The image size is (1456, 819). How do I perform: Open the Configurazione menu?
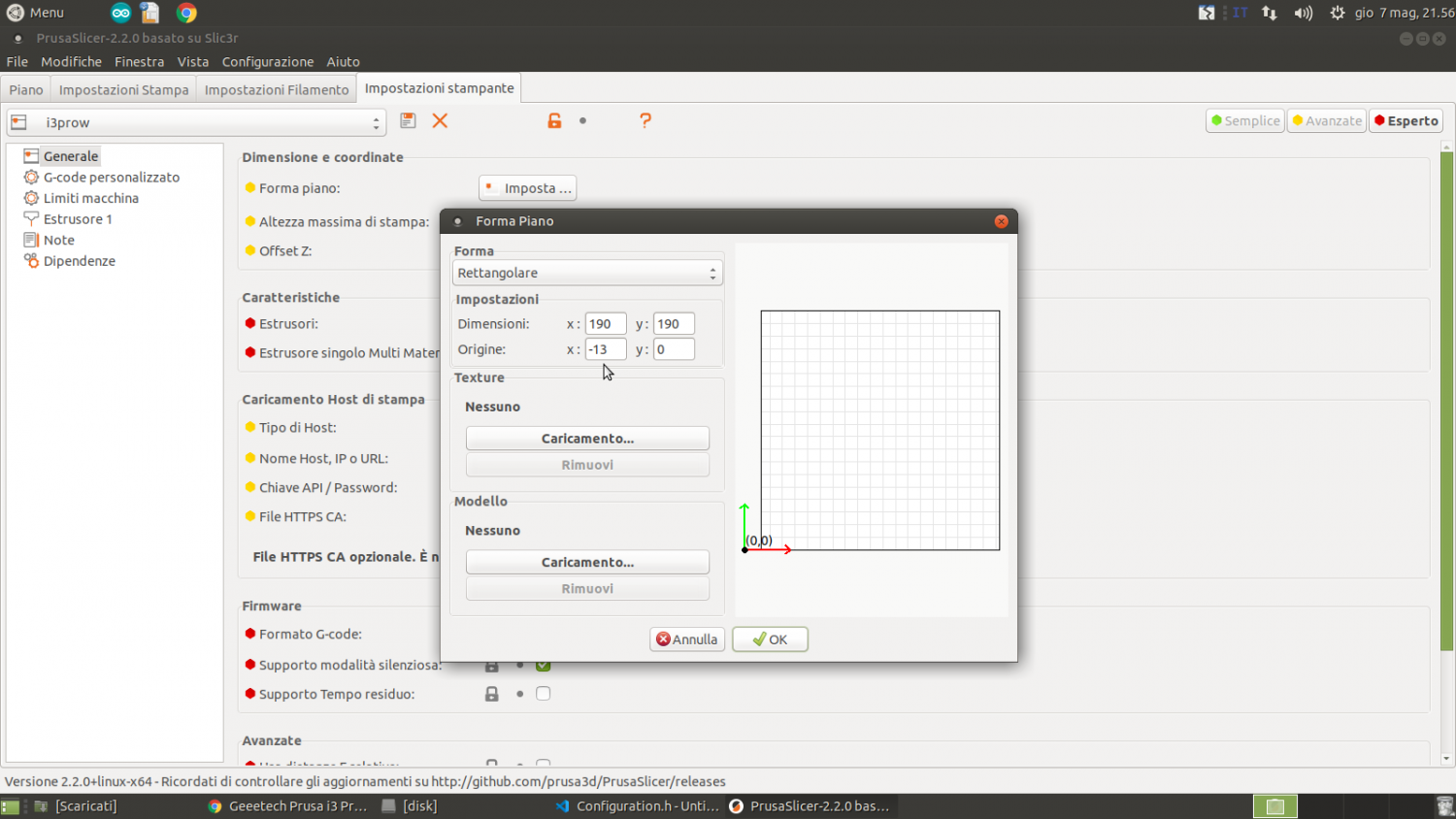(267, 61)
